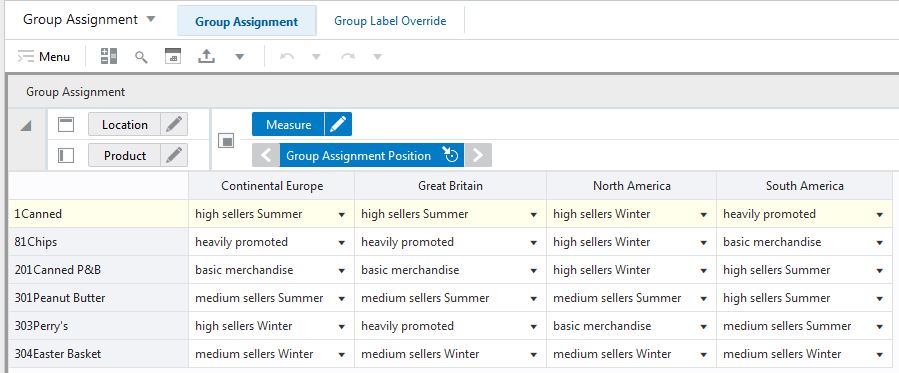This screenshot has width=899, height=373.
Task: Select the 201Canned P&B row header
Action: 98,270
